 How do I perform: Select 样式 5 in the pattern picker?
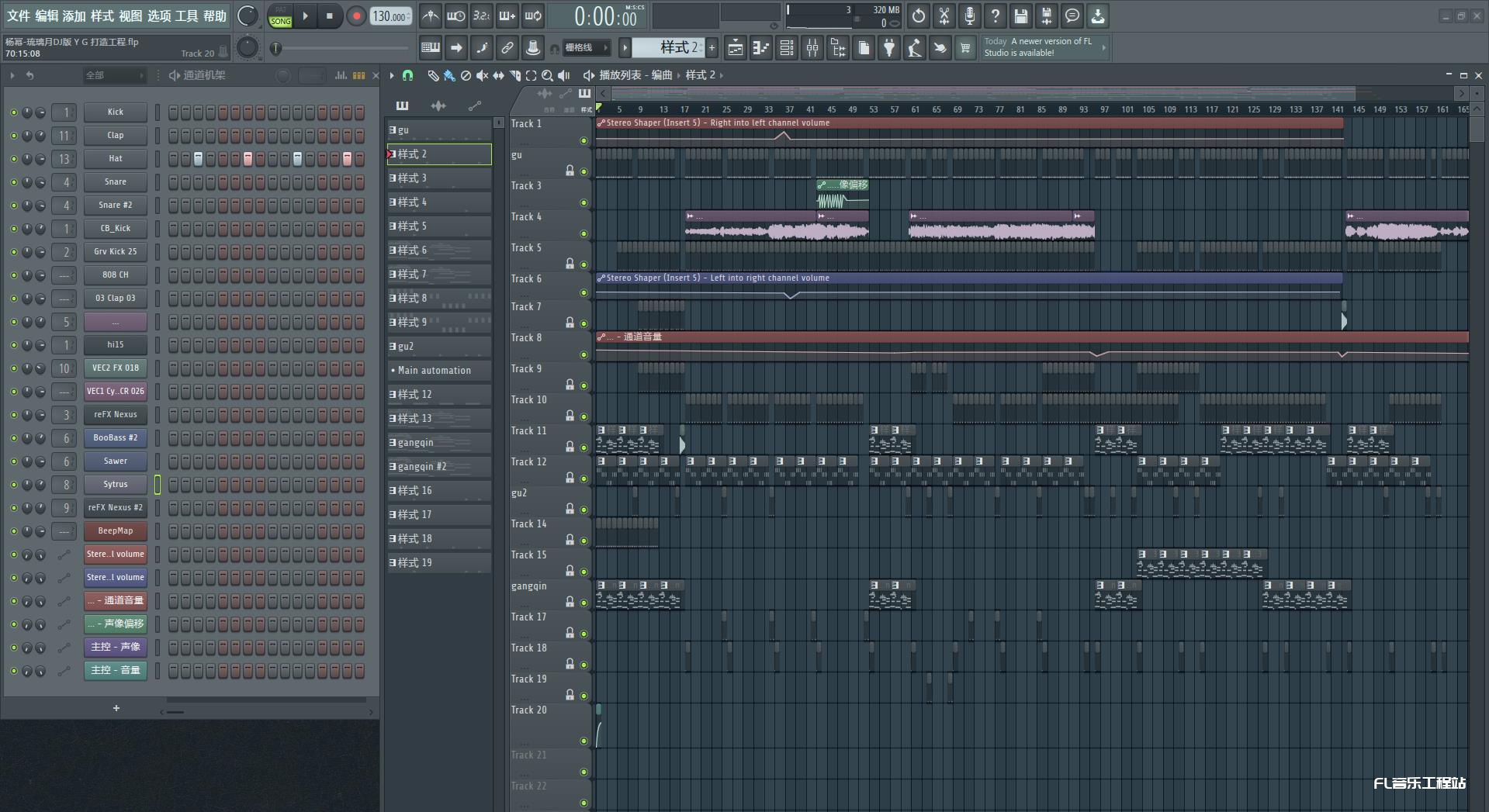point(439,226)
